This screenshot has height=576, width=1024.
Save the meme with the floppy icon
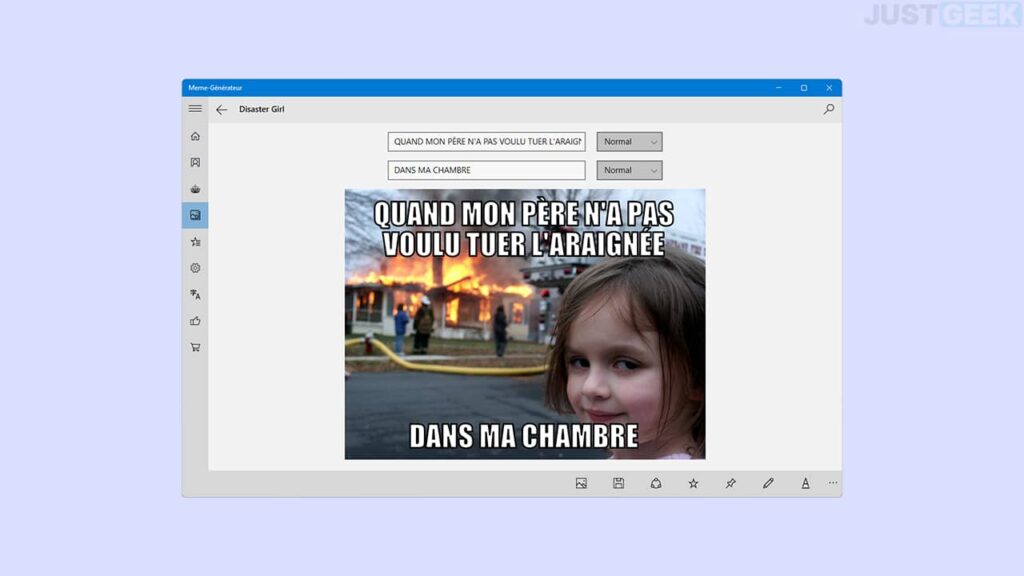point(618,483)
